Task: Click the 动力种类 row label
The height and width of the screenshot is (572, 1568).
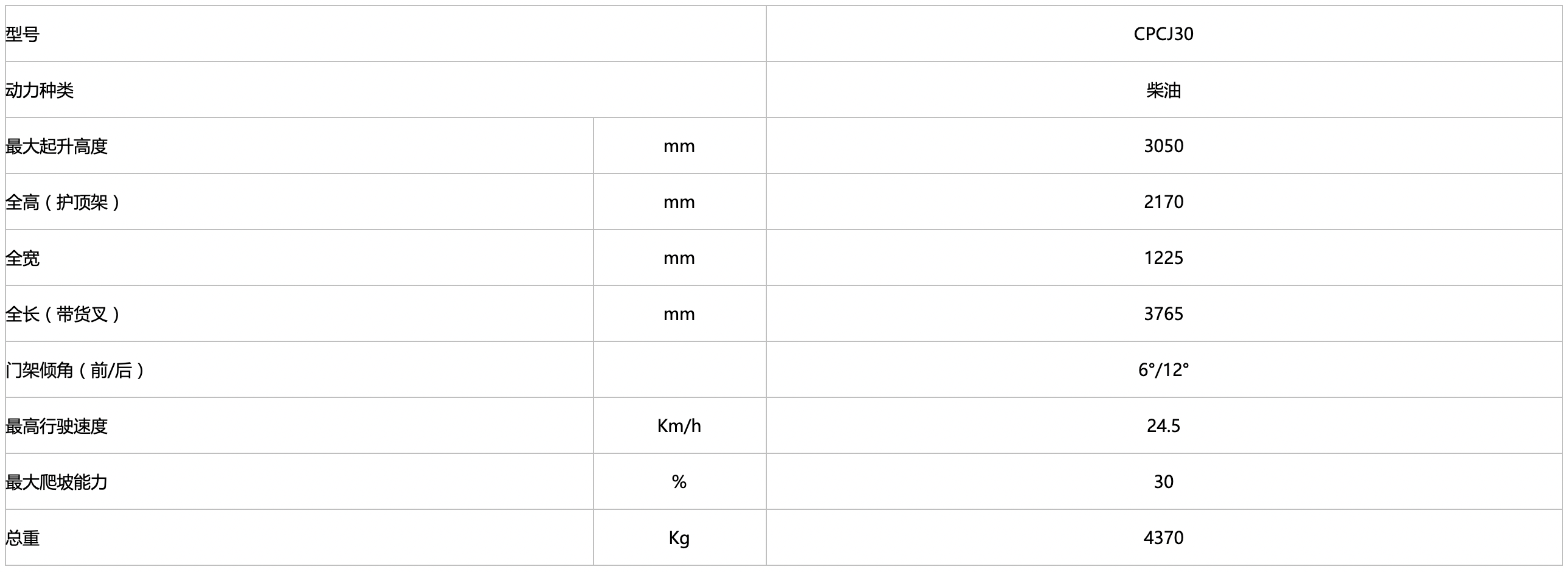Action: [x=40, y=90]
